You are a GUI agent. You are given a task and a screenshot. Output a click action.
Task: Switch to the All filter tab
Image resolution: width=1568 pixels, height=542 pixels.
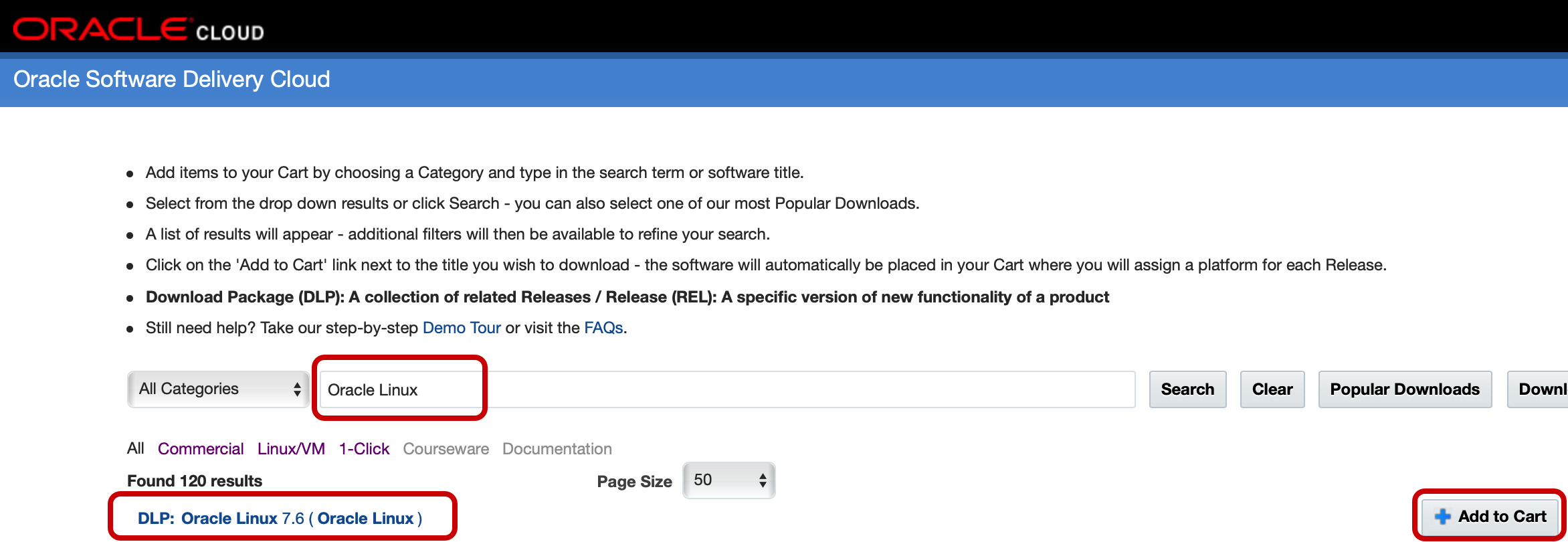pos(136,448)
